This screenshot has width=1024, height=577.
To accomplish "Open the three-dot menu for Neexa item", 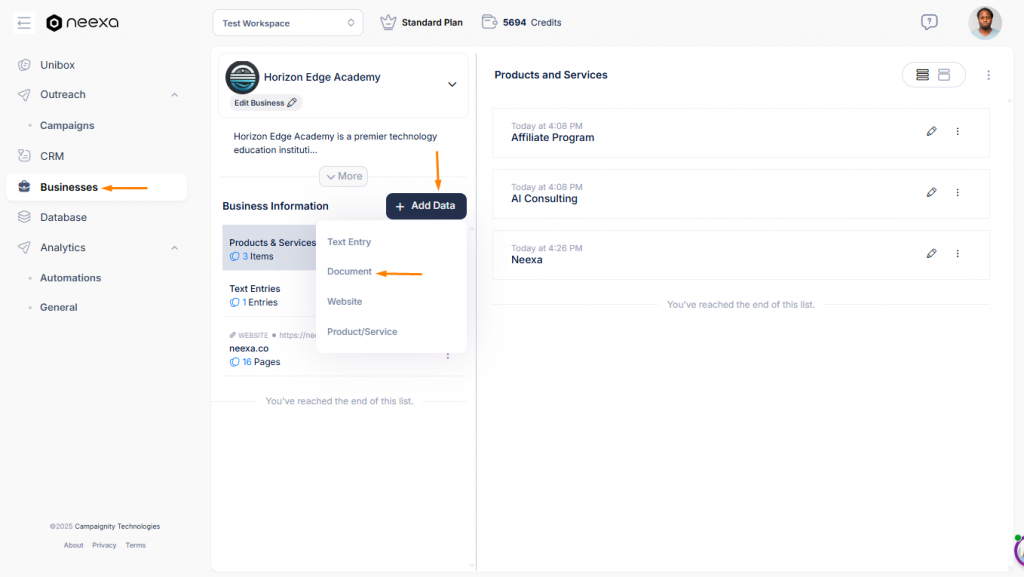I will click(x=957, y=254).
